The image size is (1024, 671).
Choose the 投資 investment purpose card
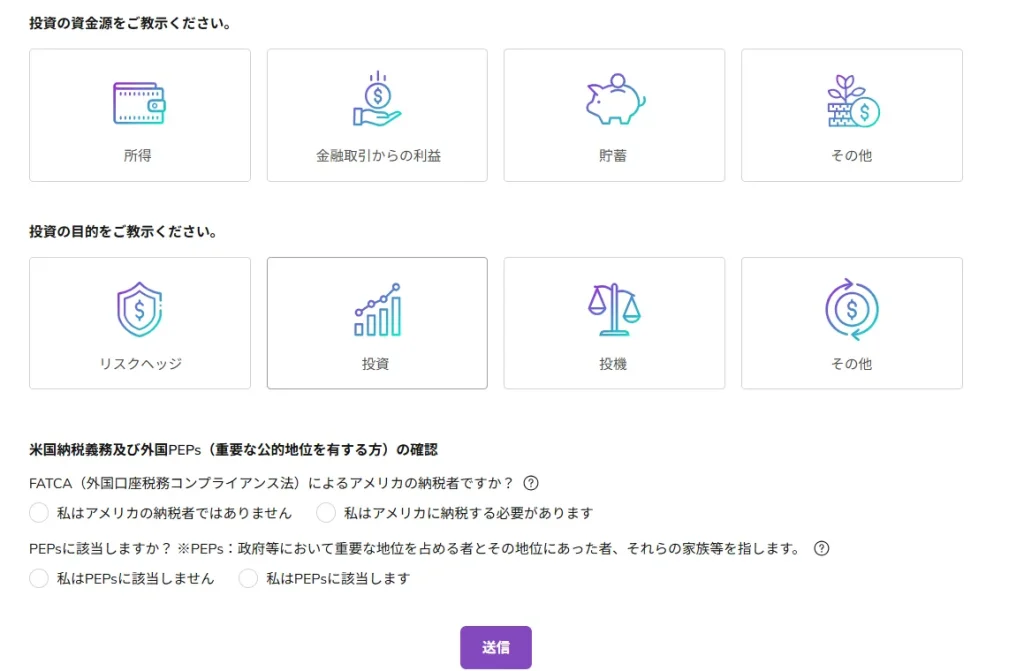tap(376, 322)
